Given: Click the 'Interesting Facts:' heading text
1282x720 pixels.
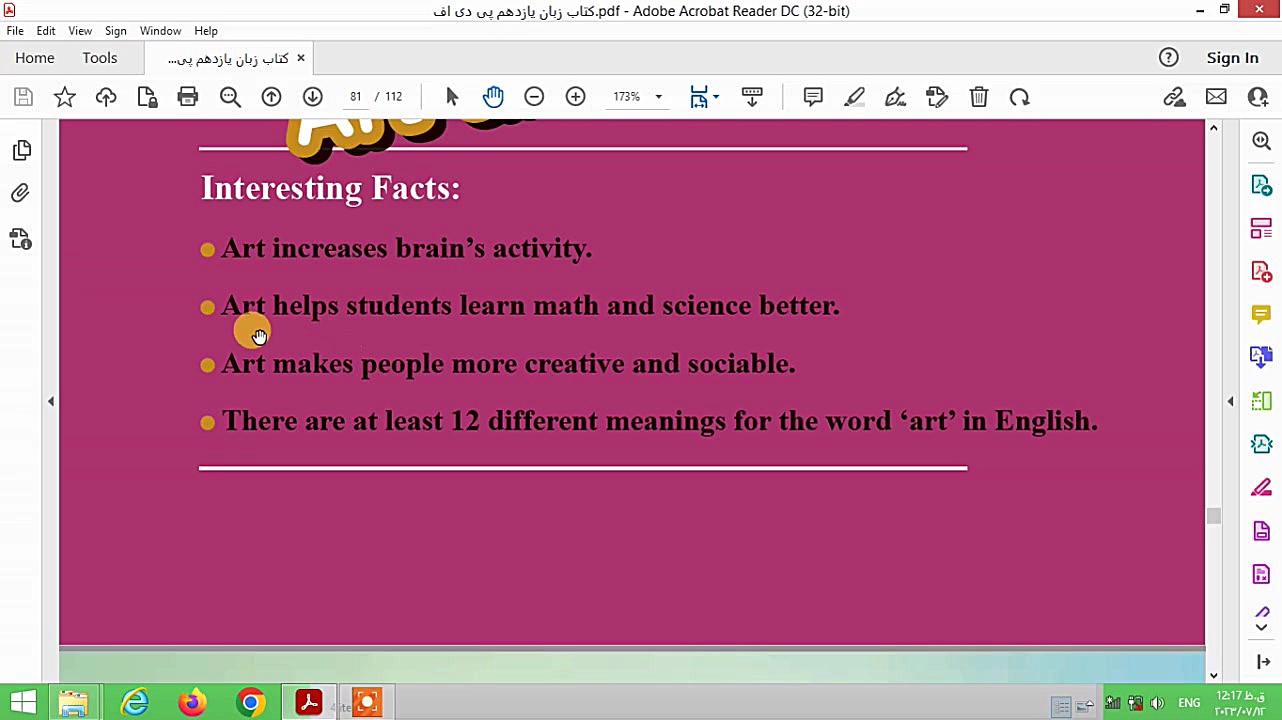Looking at the screenshot, I should click(x=330, y=188).
